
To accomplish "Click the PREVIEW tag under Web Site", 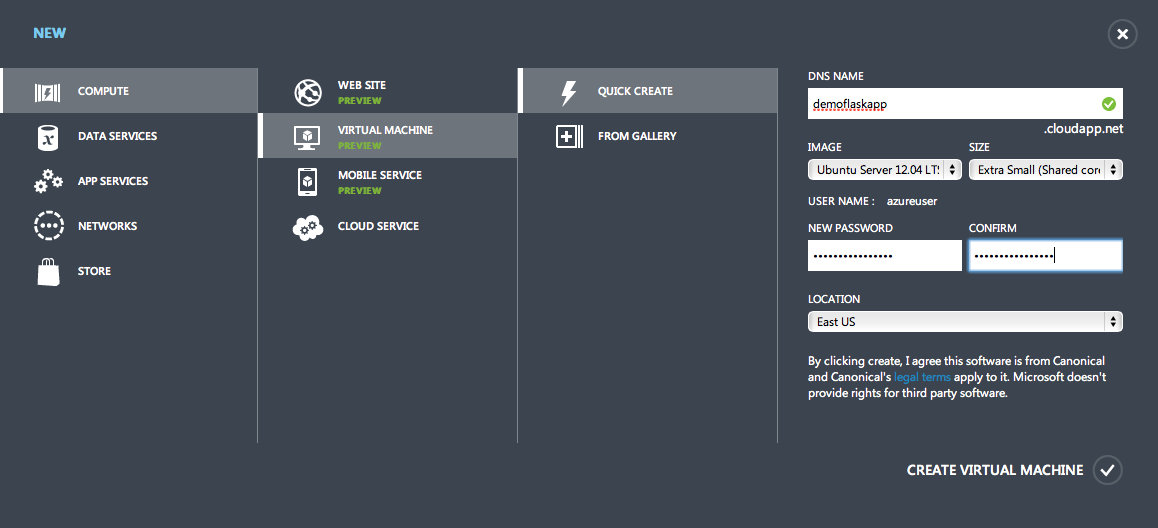I will click(x=360, y=100).
